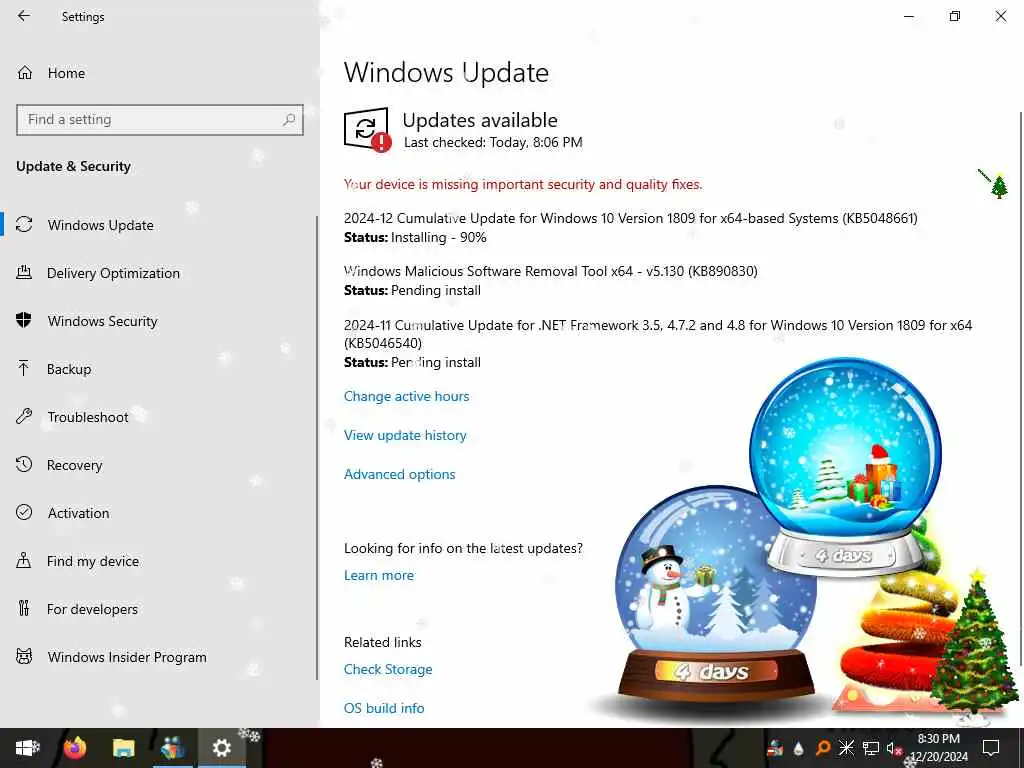1024x768 pixels.
Task: Open 'View update history' link
Action: (x=405, y=436)
